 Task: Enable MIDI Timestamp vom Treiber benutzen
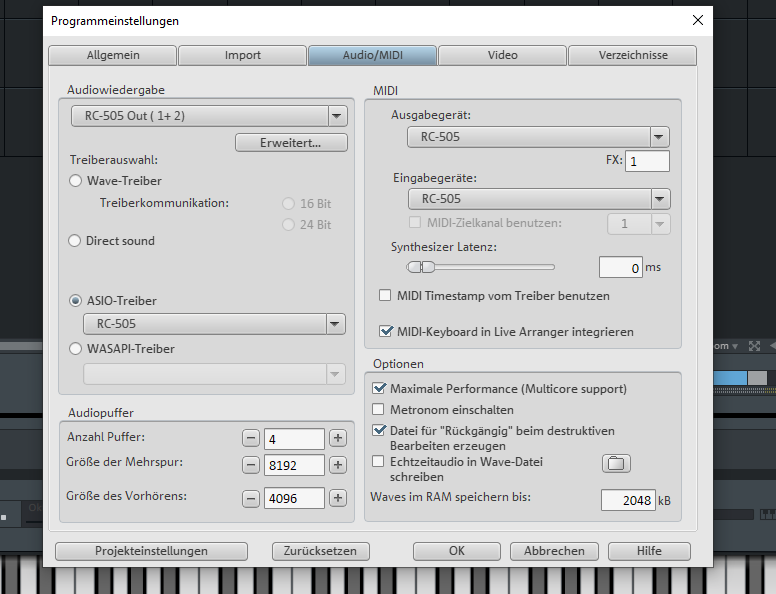click(x=385, y=296)
